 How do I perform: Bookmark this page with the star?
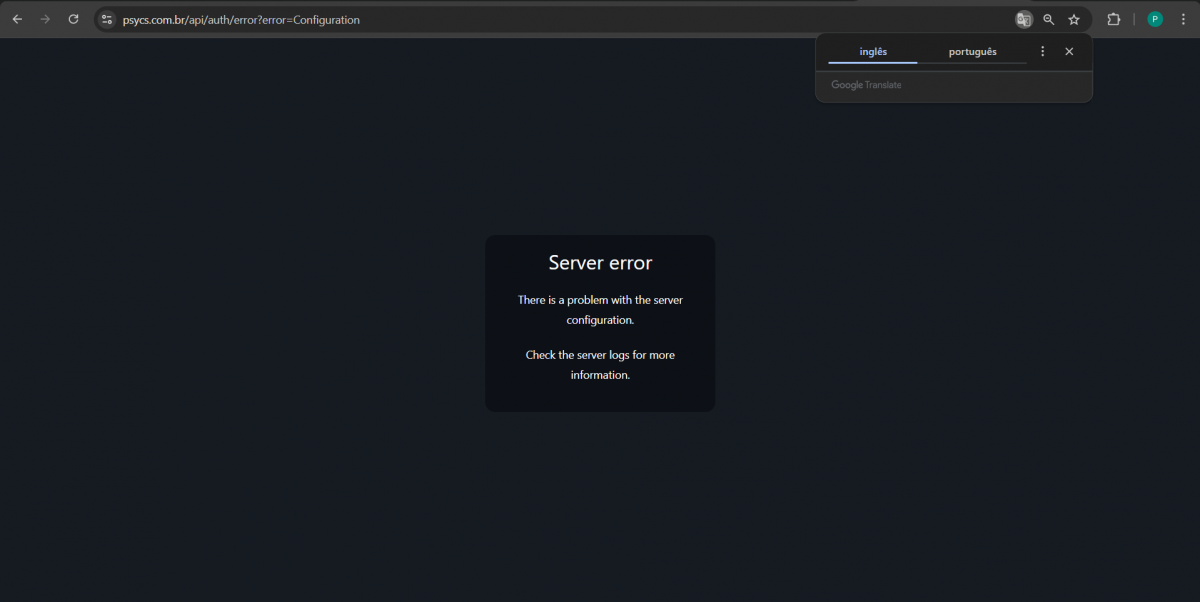pos(1074,19)
